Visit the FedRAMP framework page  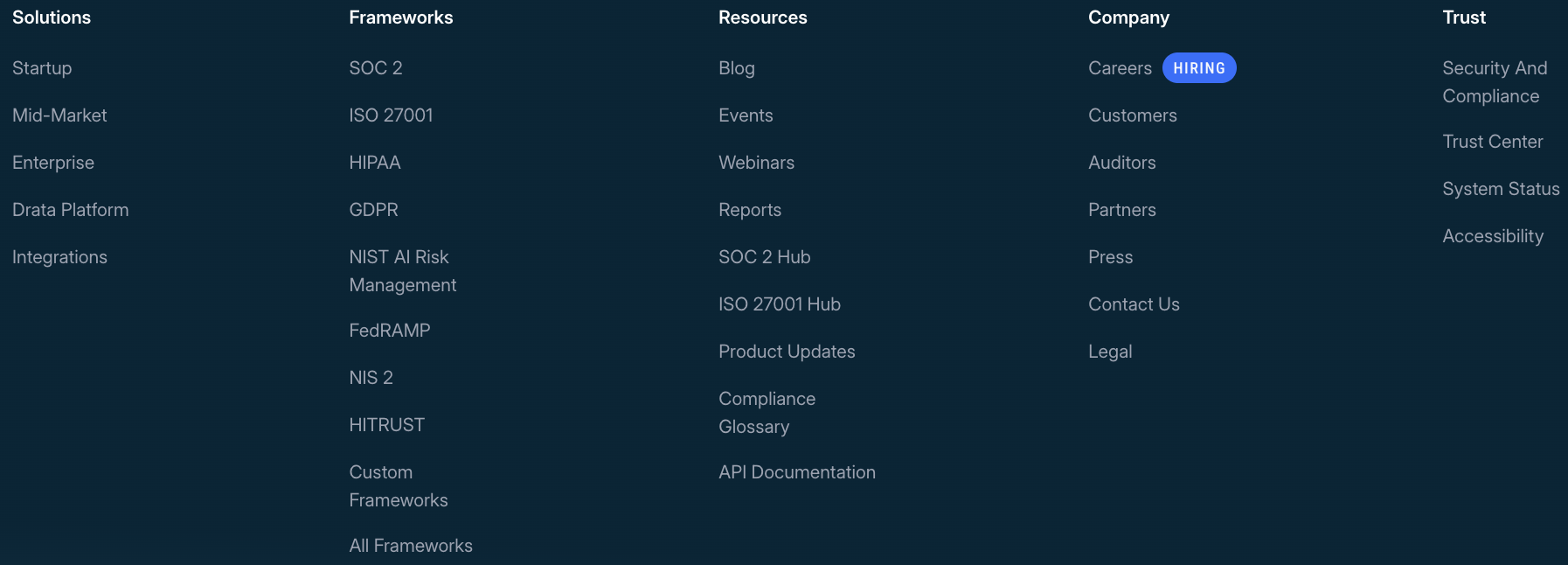pos(390,331)
